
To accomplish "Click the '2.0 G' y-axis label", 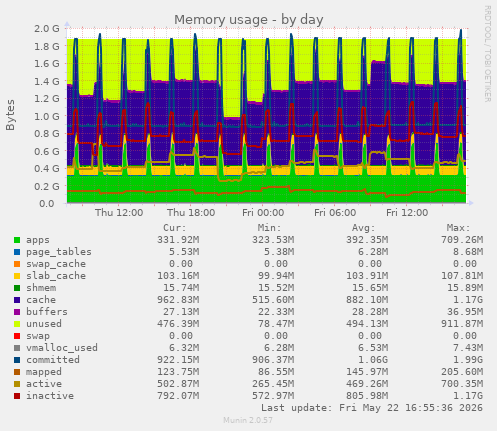I will [47, 29].
